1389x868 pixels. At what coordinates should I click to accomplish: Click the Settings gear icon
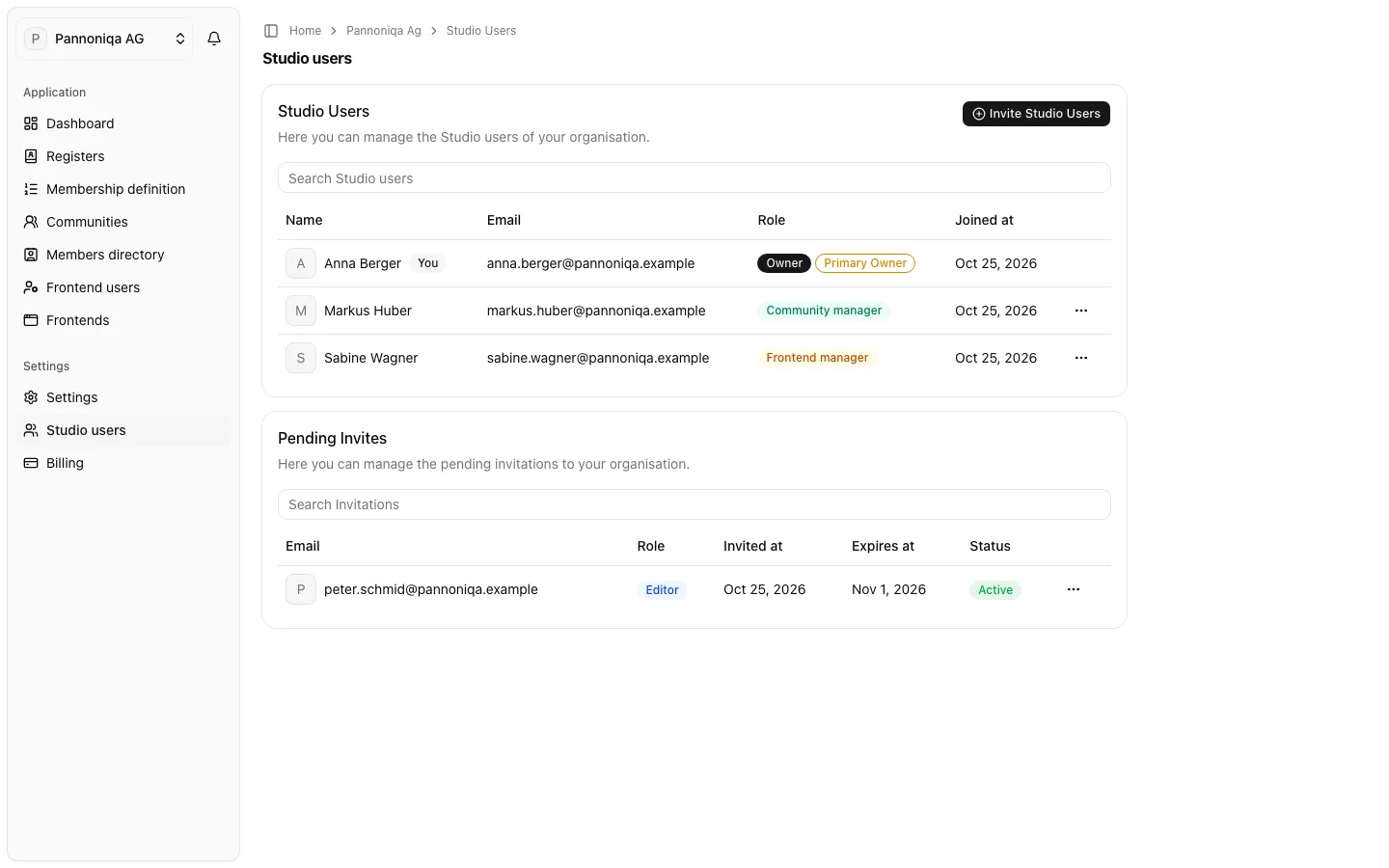[31, 397]
